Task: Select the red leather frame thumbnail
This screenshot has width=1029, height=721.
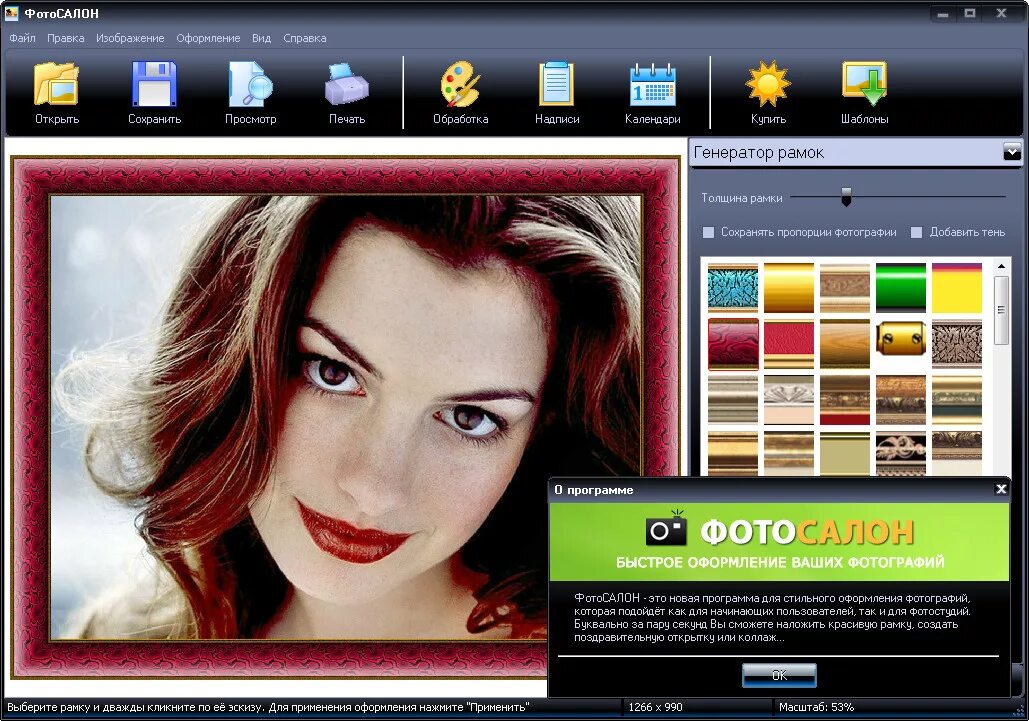Action: point(789,344)
